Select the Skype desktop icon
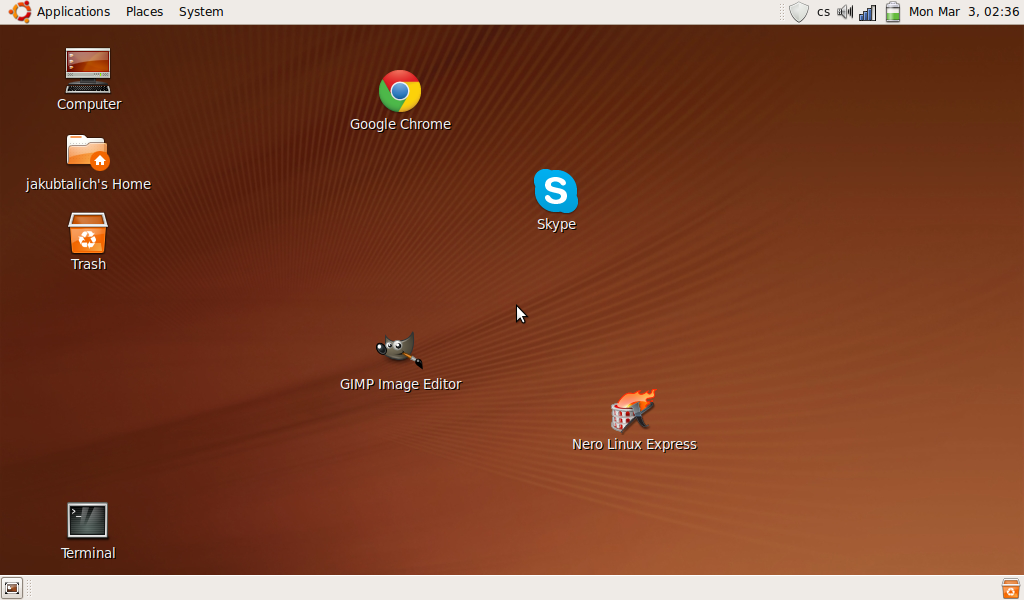This screenshot has height=600, width=1024. [556, 191]
